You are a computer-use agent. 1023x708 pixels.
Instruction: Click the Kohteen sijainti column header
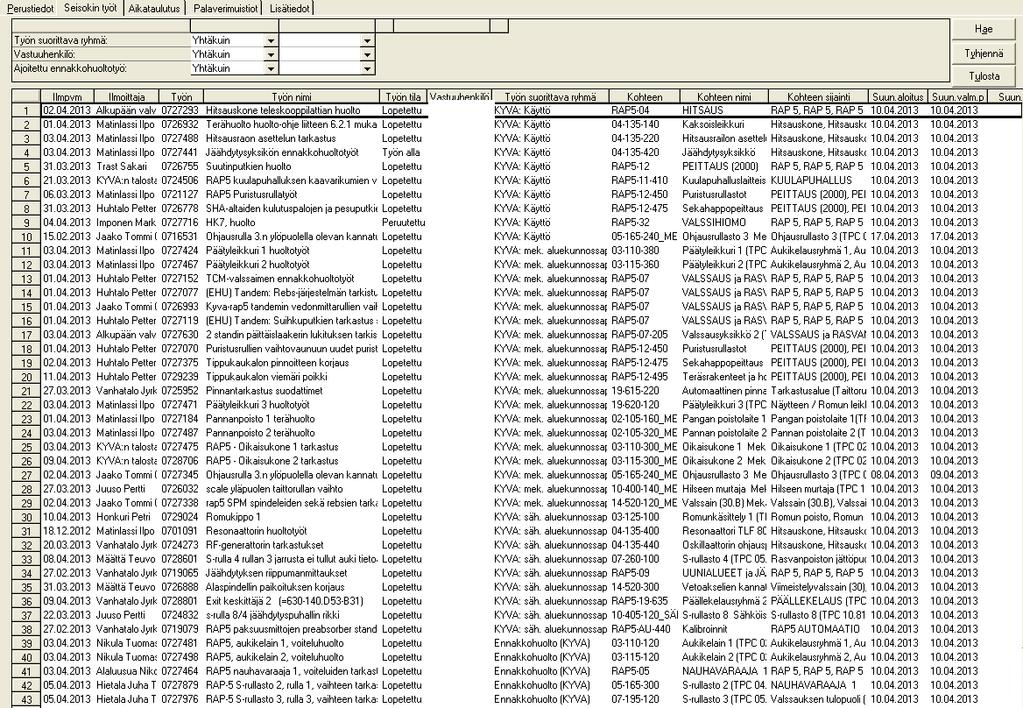coord(818,97)
